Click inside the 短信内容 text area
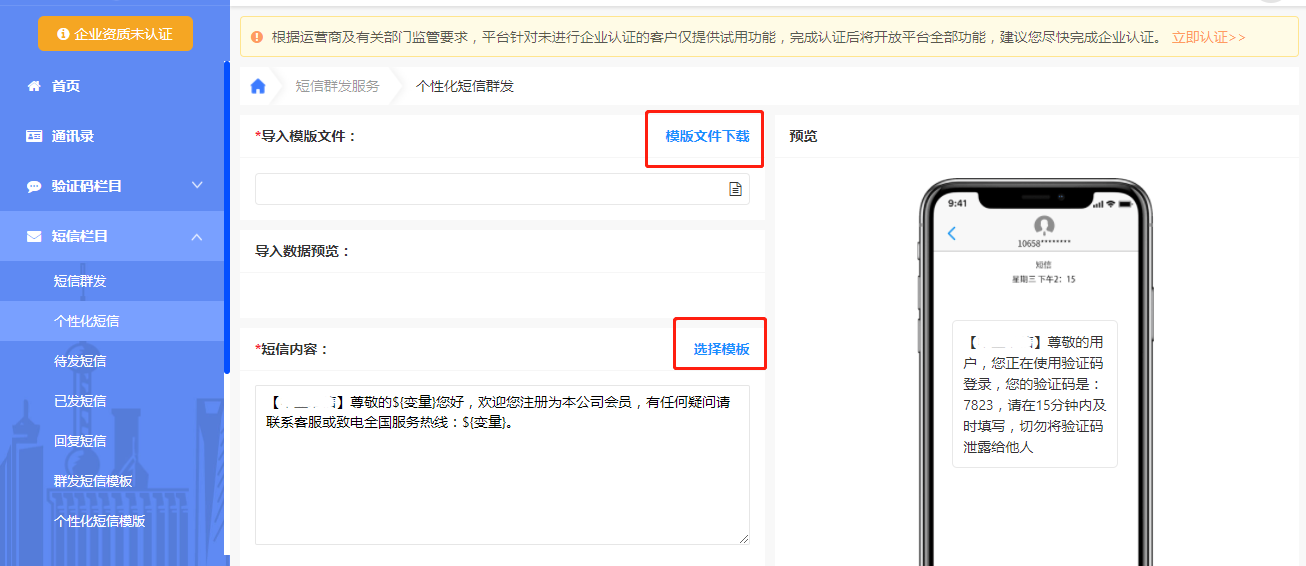 tap(502, 480)
